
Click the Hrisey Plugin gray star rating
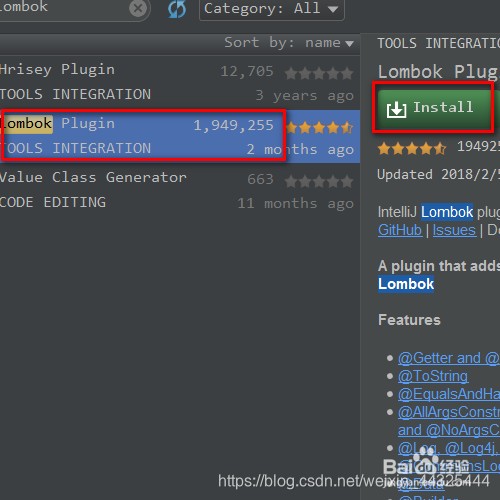coord(319,73)
